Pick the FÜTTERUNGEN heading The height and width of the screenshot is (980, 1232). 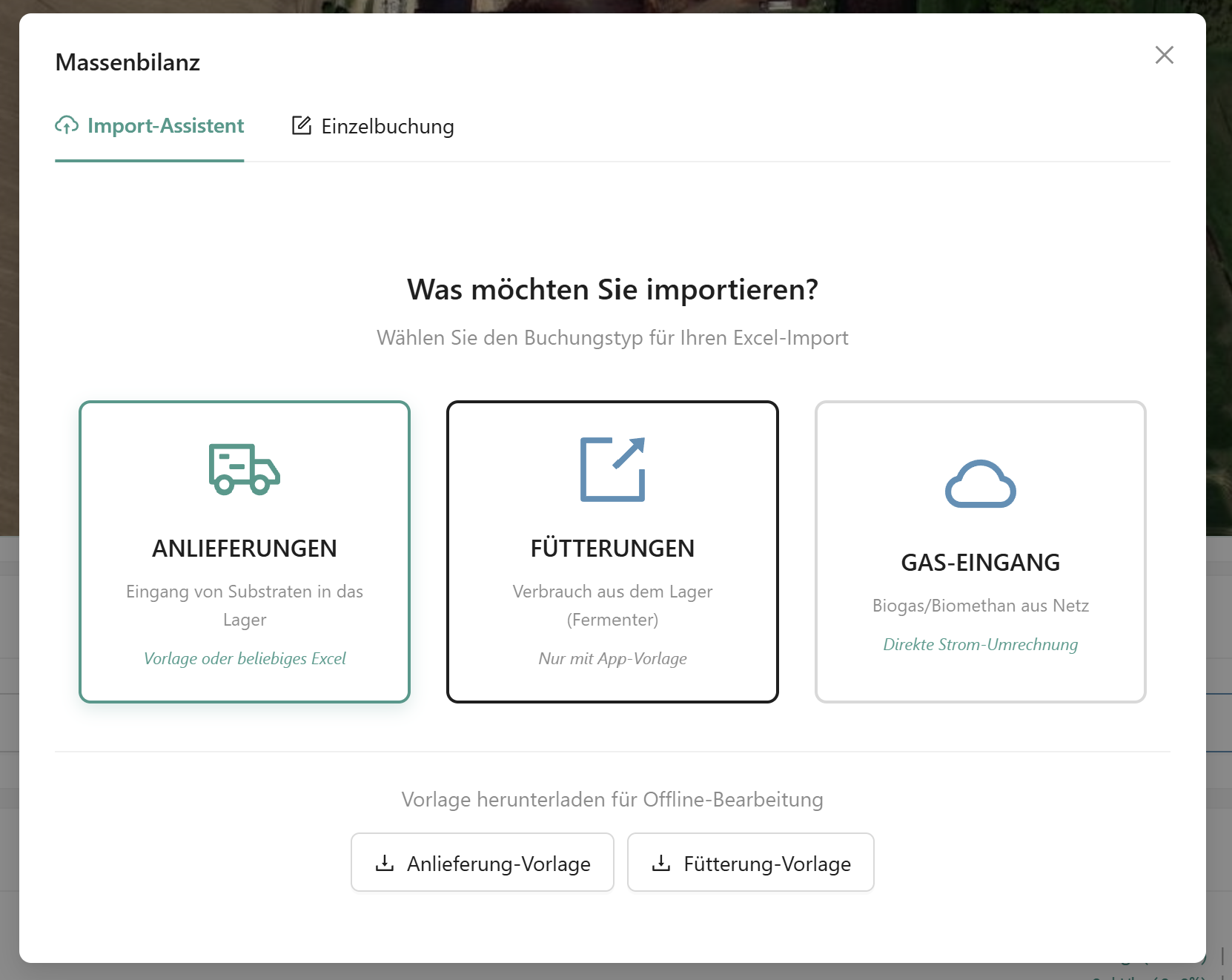click(x=612, y=549)
